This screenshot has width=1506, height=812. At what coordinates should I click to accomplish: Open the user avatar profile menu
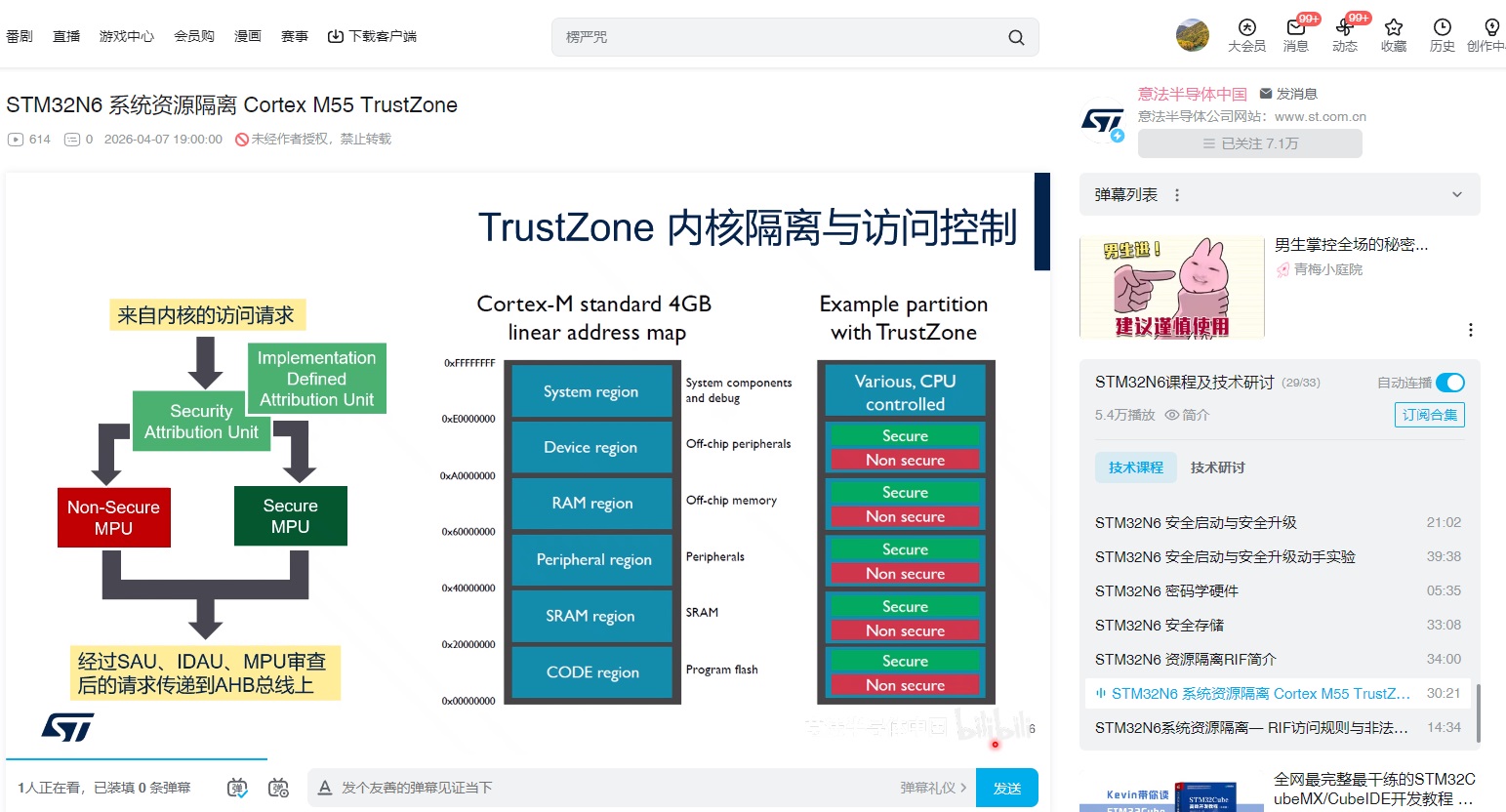point(1193,35)
